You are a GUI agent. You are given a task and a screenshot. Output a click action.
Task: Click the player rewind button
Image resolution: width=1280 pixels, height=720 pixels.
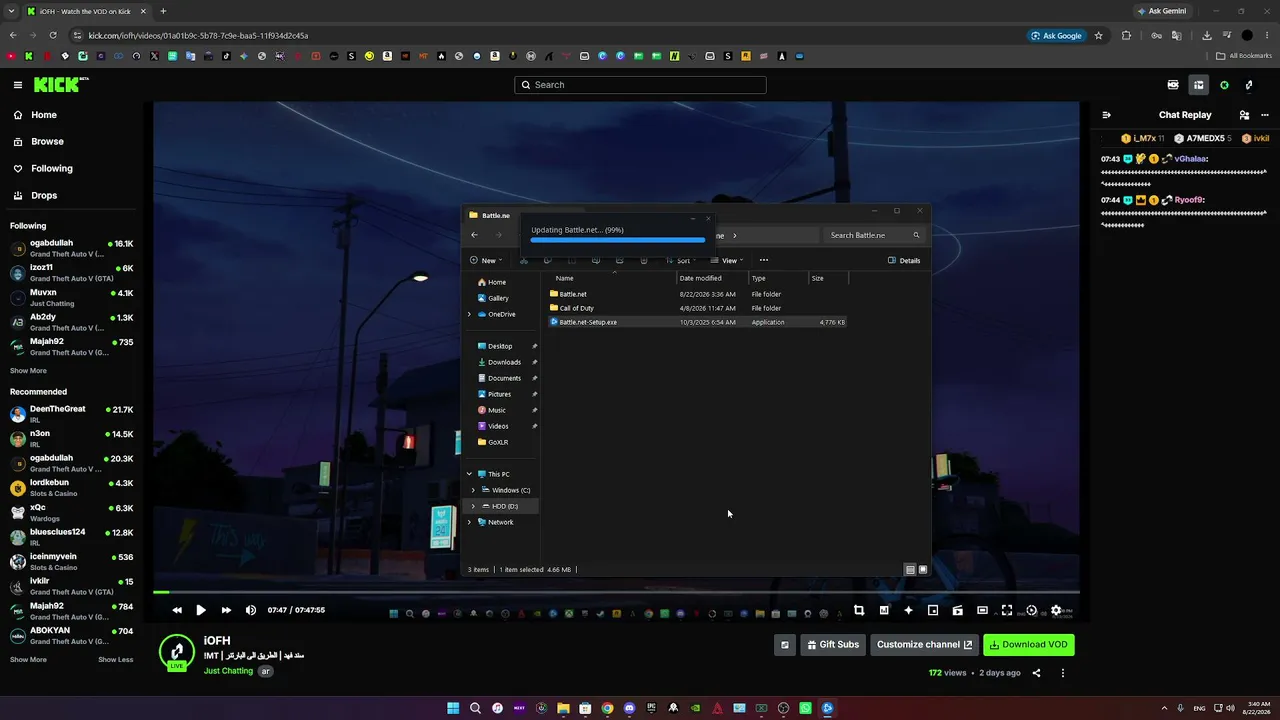[177, 610]
